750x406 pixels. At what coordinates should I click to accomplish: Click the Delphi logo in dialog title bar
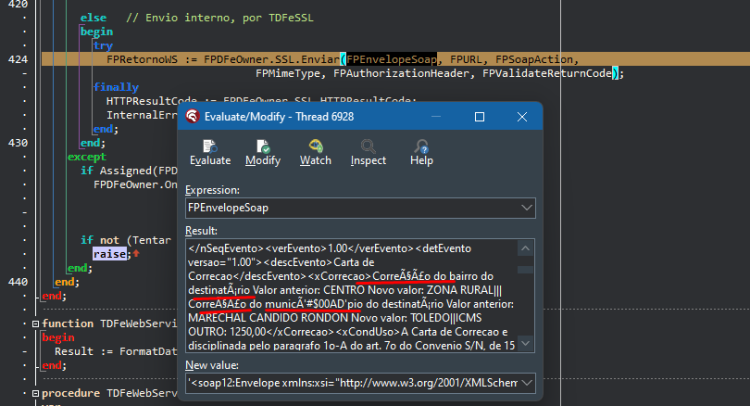click(x=192, y=116)
